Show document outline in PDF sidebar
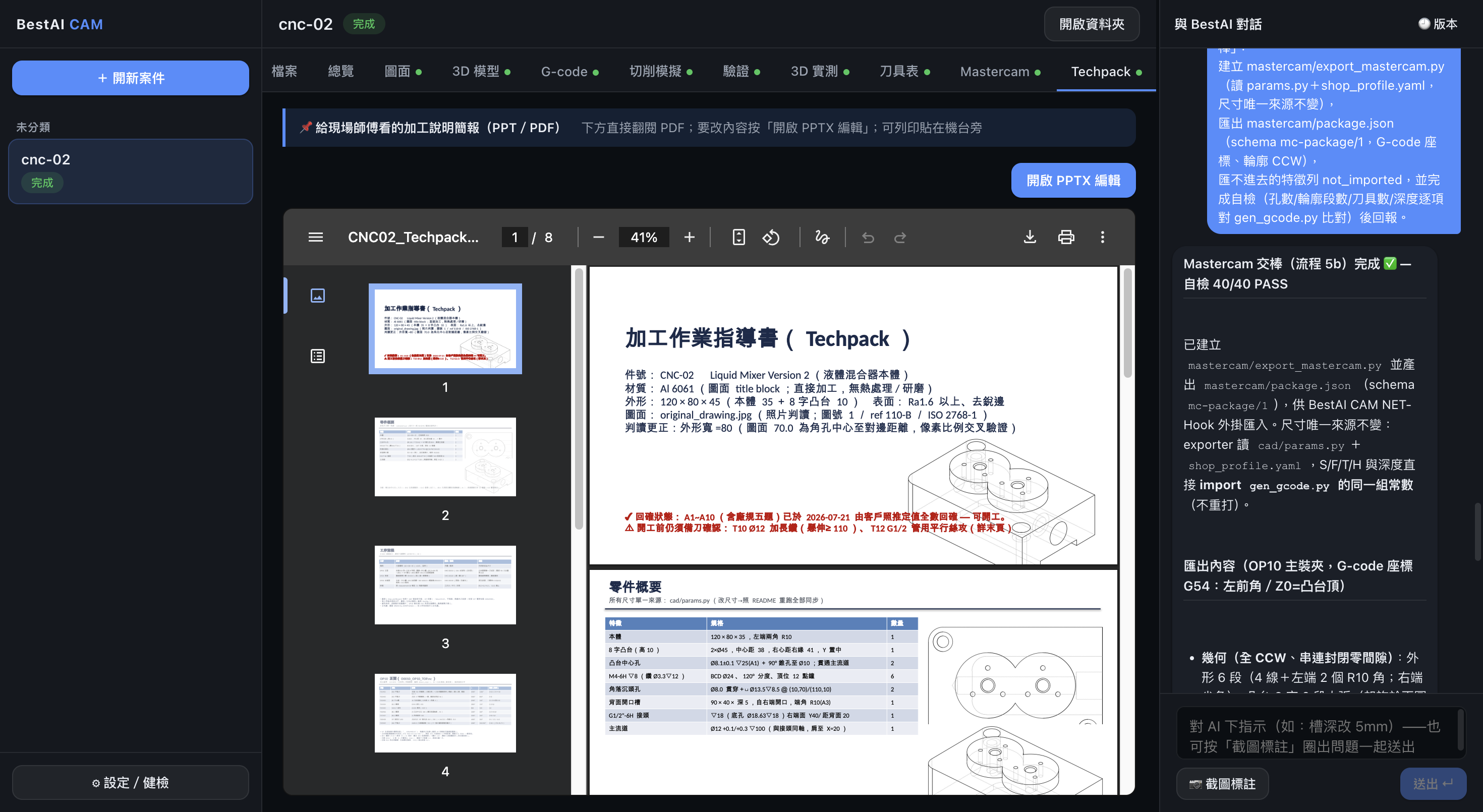 [318, 356]
